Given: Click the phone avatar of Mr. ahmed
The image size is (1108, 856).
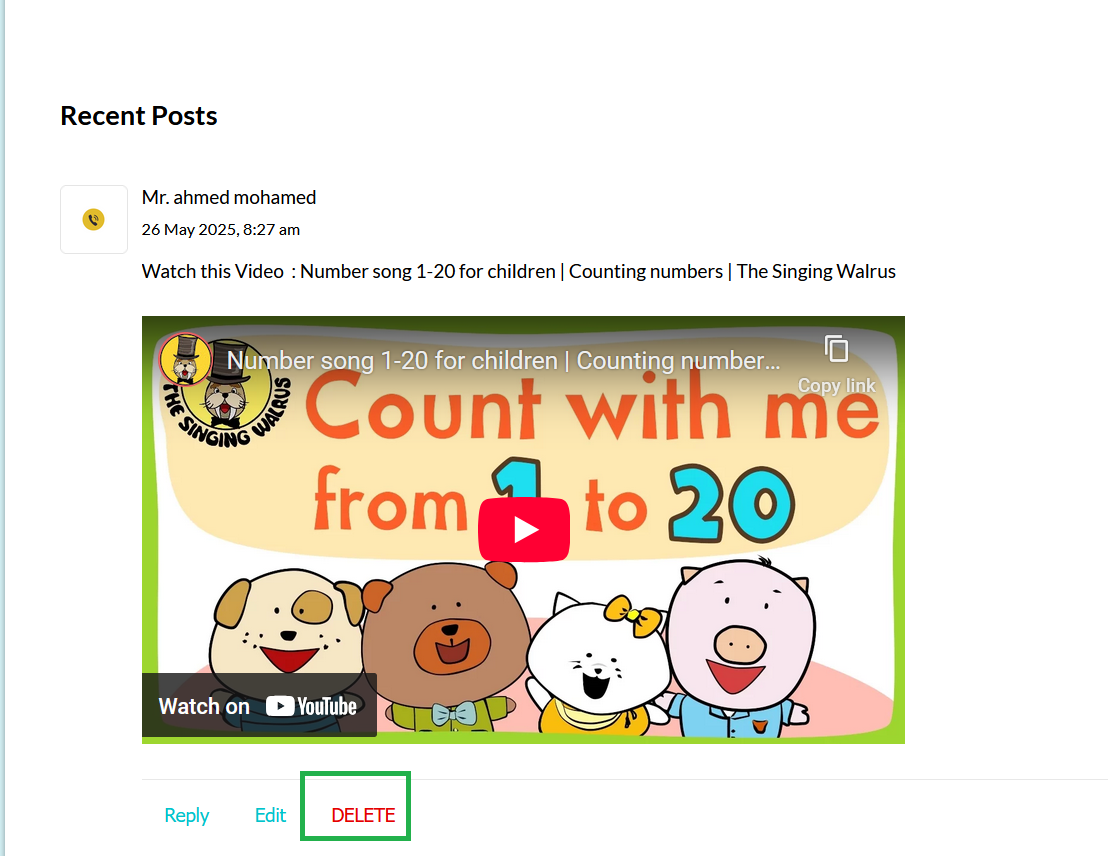Looking at the screenshot, I should [x=94, y=219].
